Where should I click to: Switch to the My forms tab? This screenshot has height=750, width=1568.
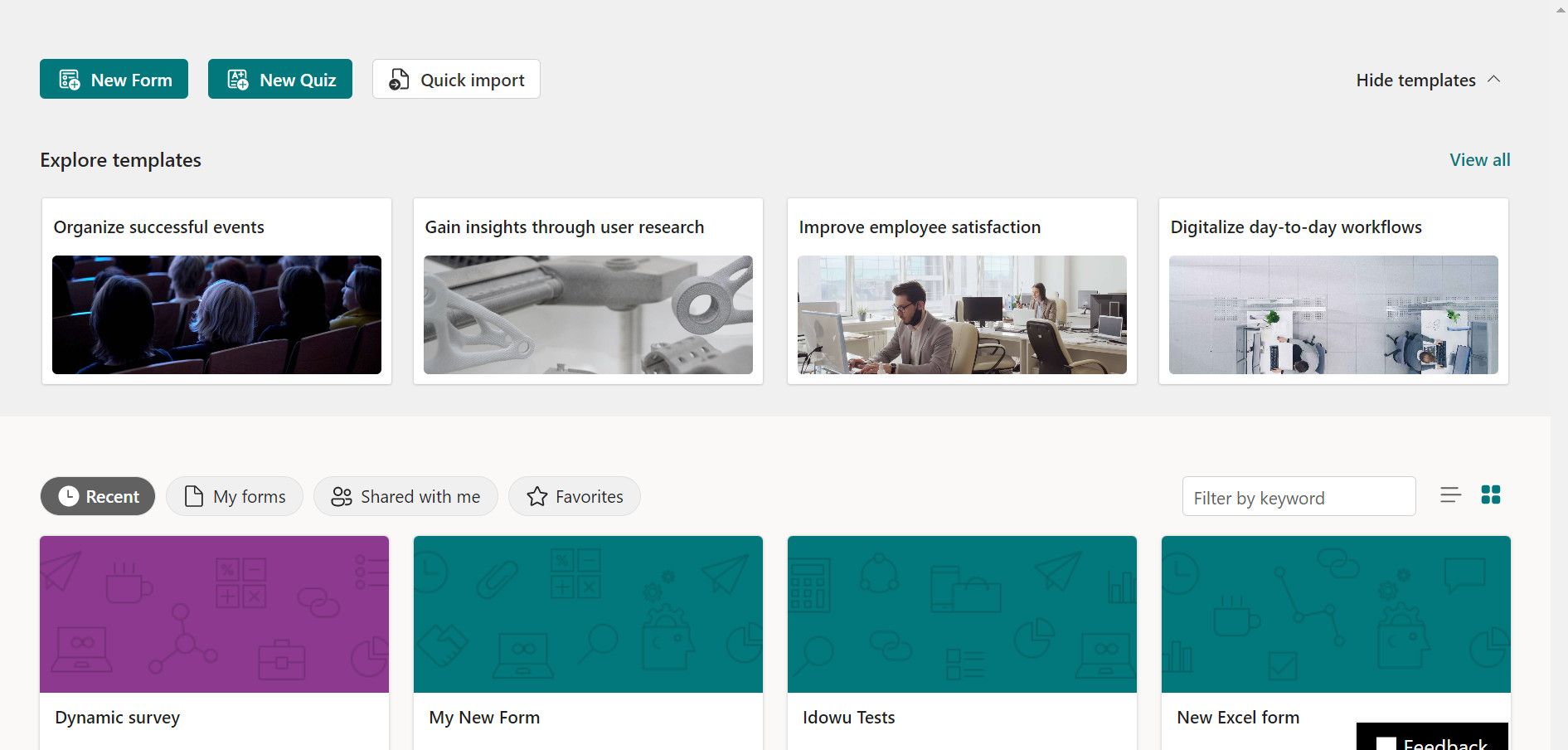point(234,495)
